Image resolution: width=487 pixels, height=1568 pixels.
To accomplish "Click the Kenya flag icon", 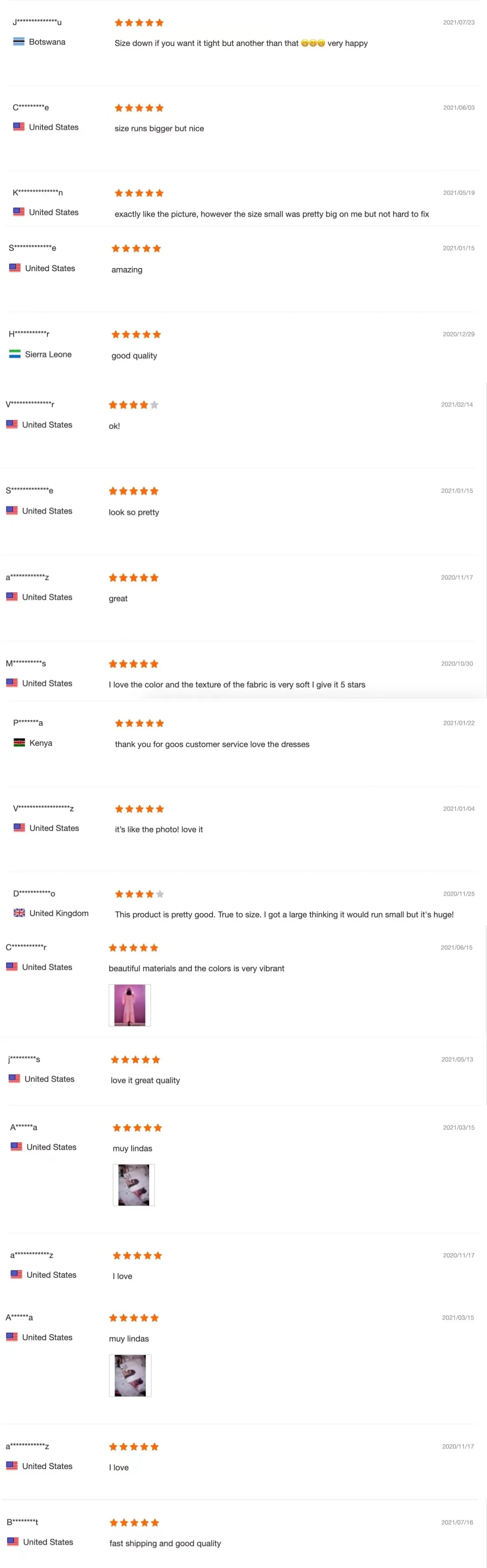I will 19,743.
